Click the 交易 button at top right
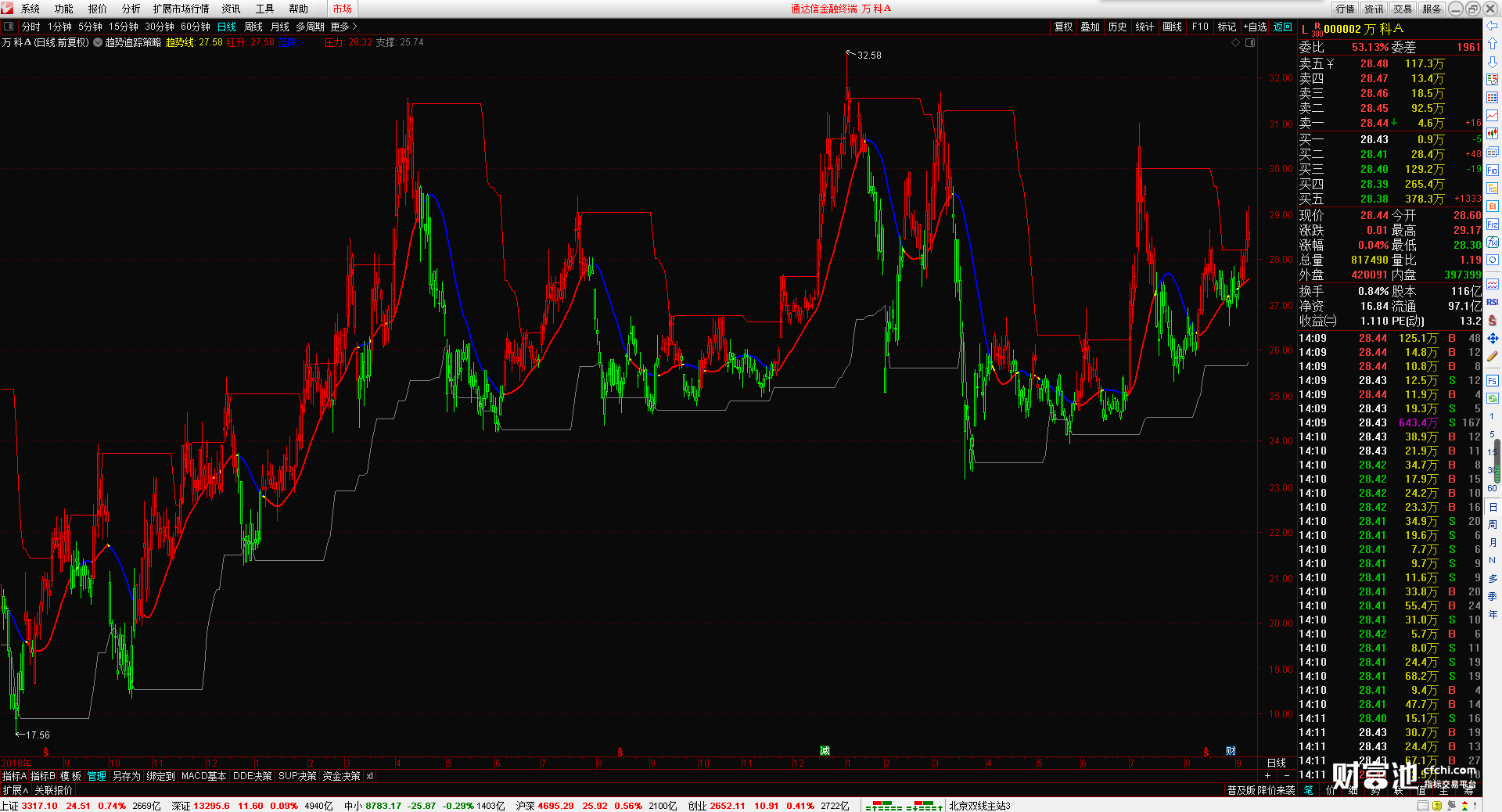The width and height of the screenshot is (1502, 812). [1403, 9]
